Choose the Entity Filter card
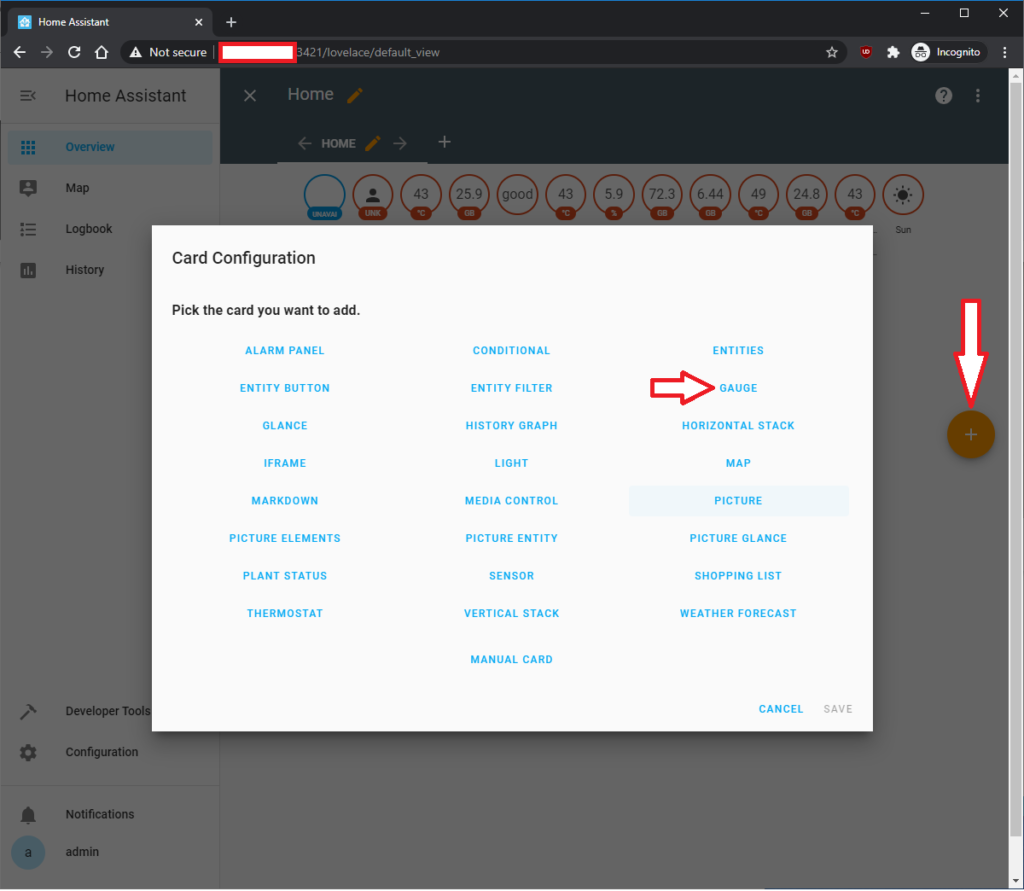This screenshot has width=1024, height=891. point(511,388)
